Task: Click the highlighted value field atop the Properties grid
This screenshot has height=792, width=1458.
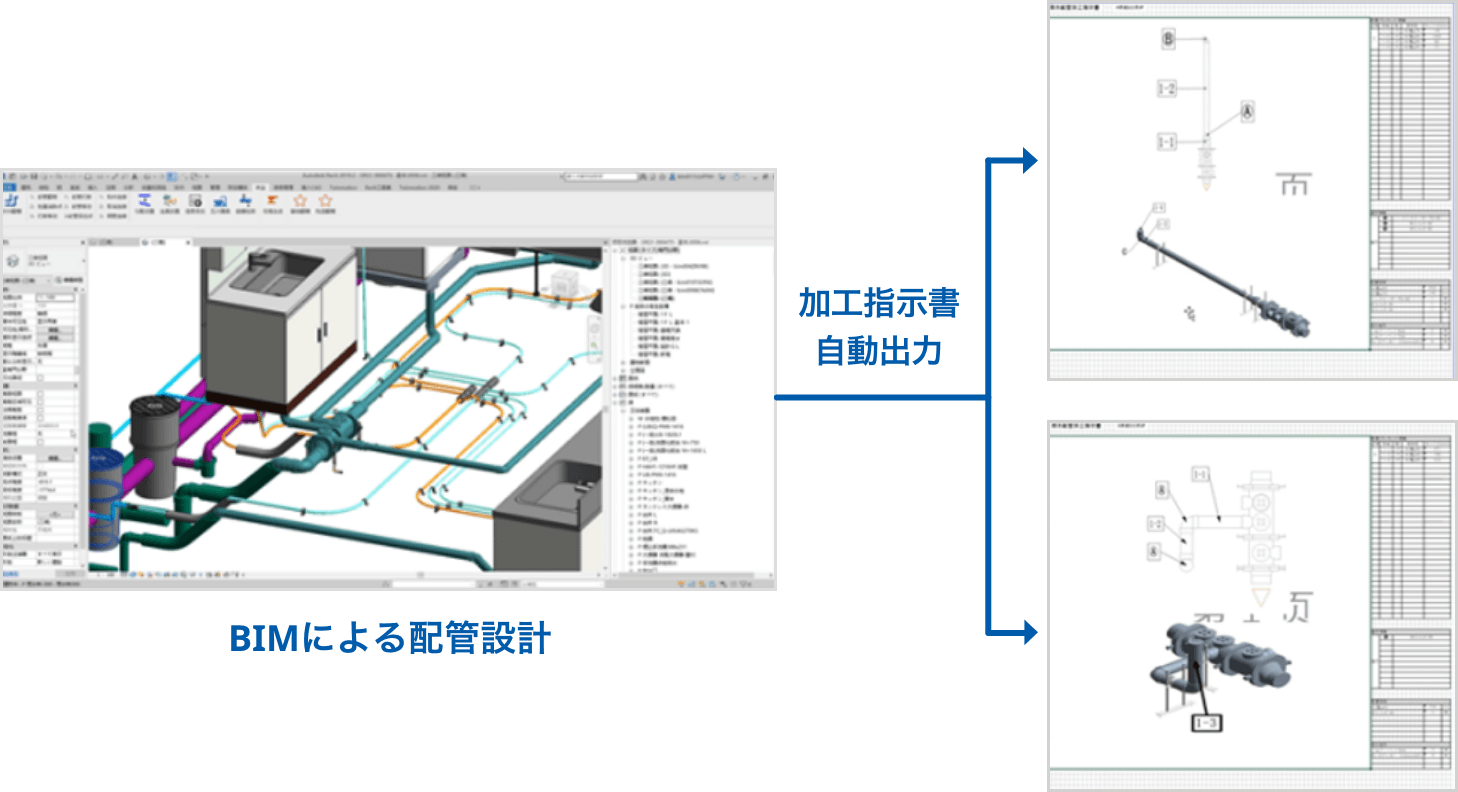Action: [x=55, y=298]
